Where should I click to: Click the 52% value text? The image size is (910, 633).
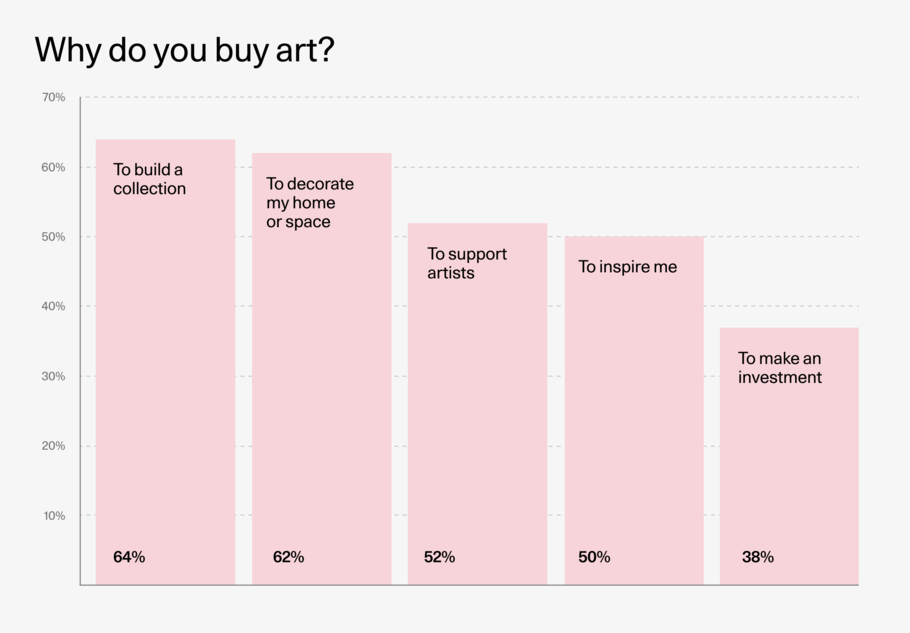439,557
